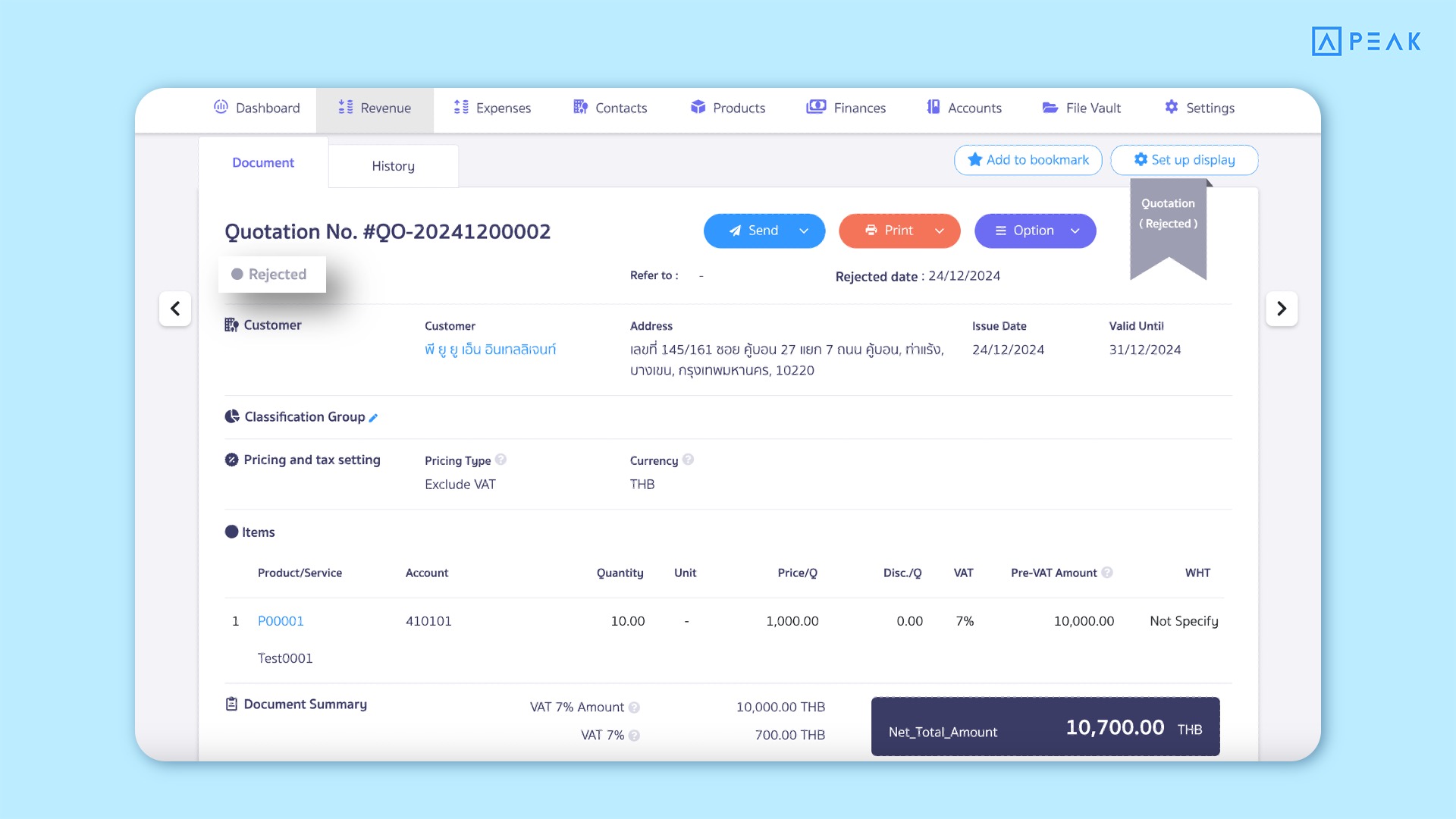
Task: Expand the Print button dropdown arrow
Action: 940,231
